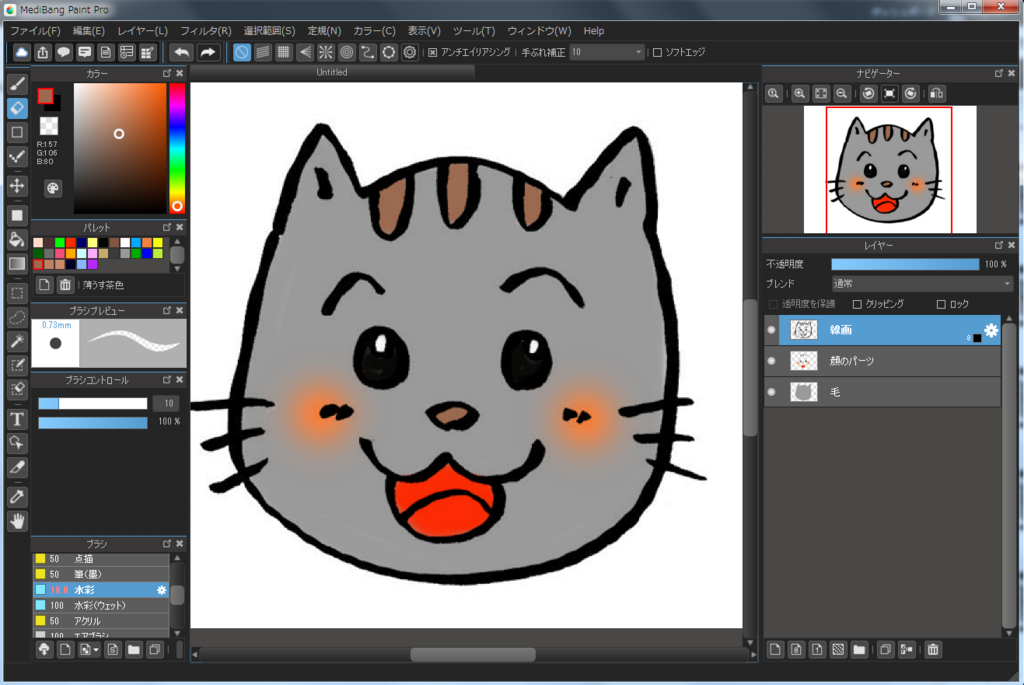Screen dimensions: 1024x685
Task: Open the color palette wheel icon
Action: click(x=52, y=188)
